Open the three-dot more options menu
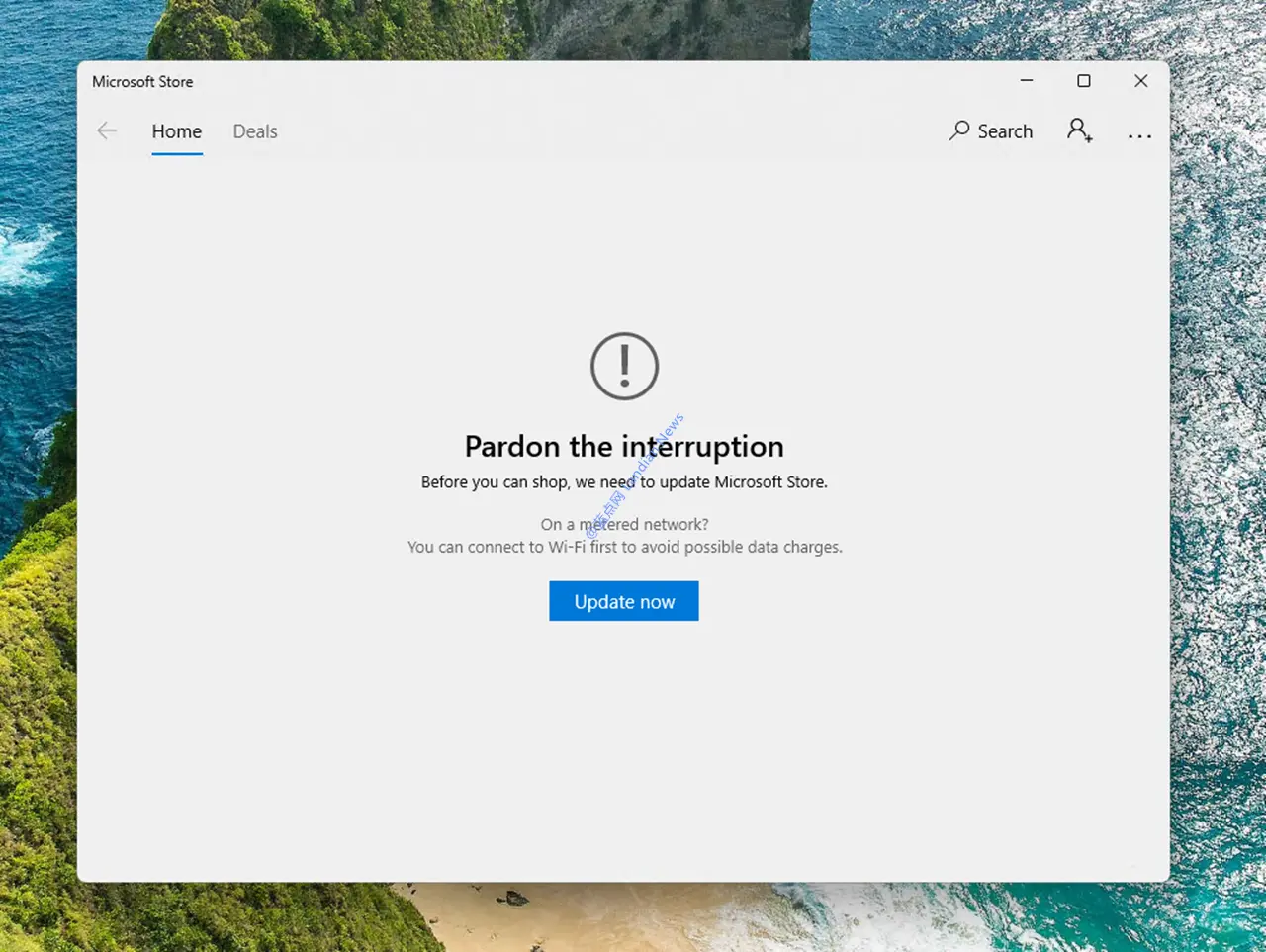This screenshot has height=952, width=1266. (x=1139, y=136)
